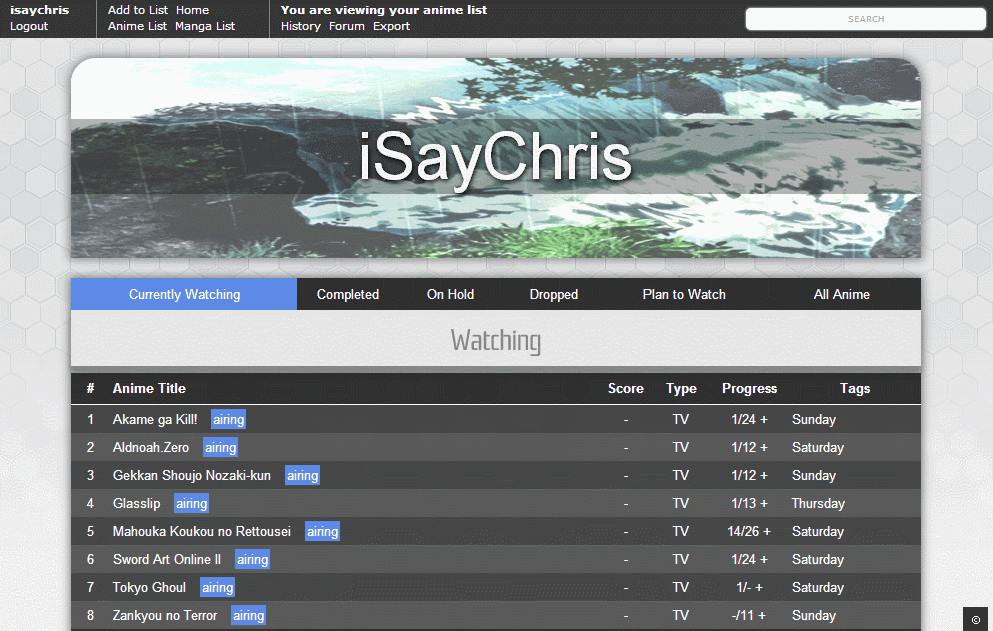Go to the History page

(300, 27)
